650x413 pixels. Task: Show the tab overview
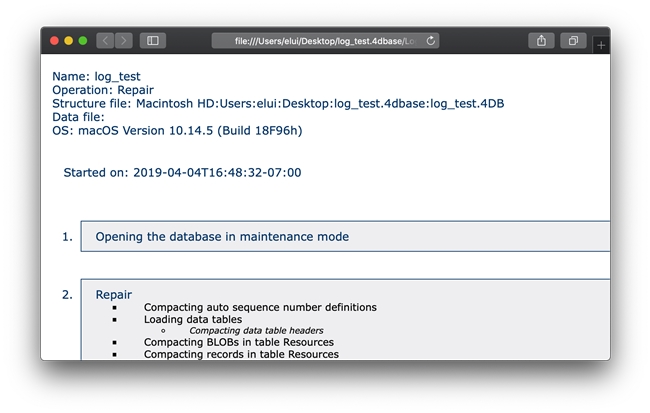(573, 41)
